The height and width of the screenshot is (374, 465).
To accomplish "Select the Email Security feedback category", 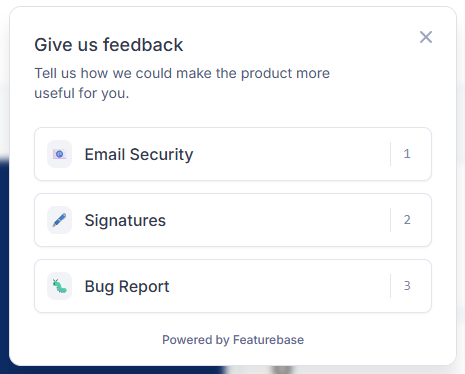I will pos(233,154).
